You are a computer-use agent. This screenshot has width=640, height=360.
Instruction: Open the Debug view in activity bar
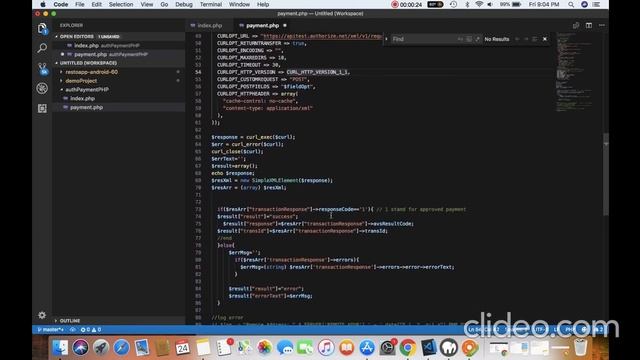(42, 88)
